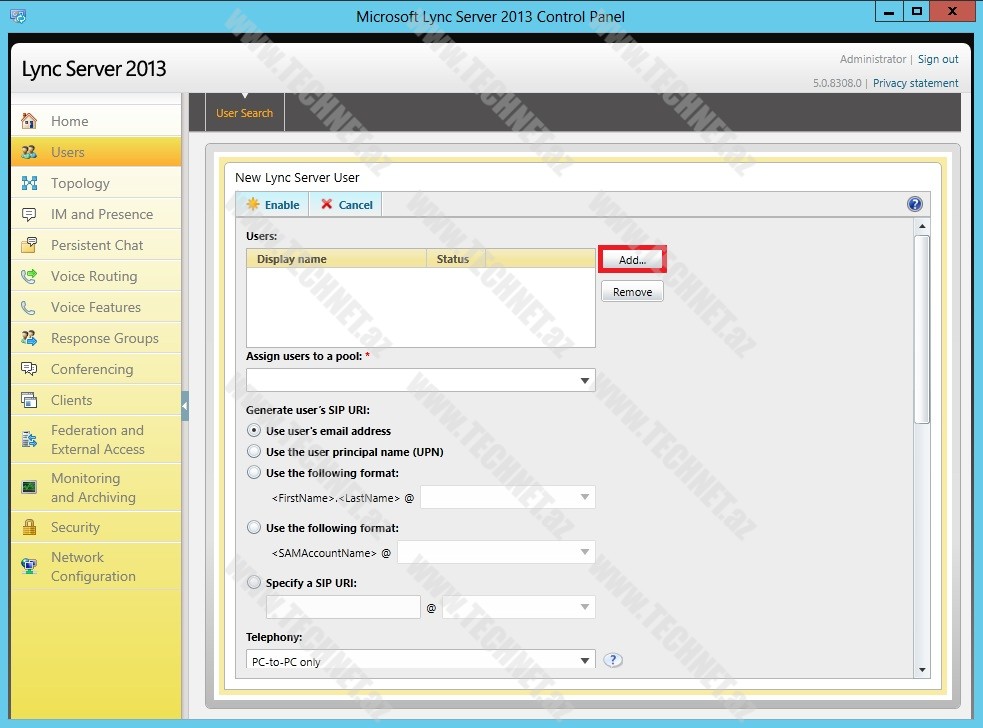Open the Assign users to a pool dropdown
Image resolution: width=983 pixels, height=728 pixels.
pos(584,381)
